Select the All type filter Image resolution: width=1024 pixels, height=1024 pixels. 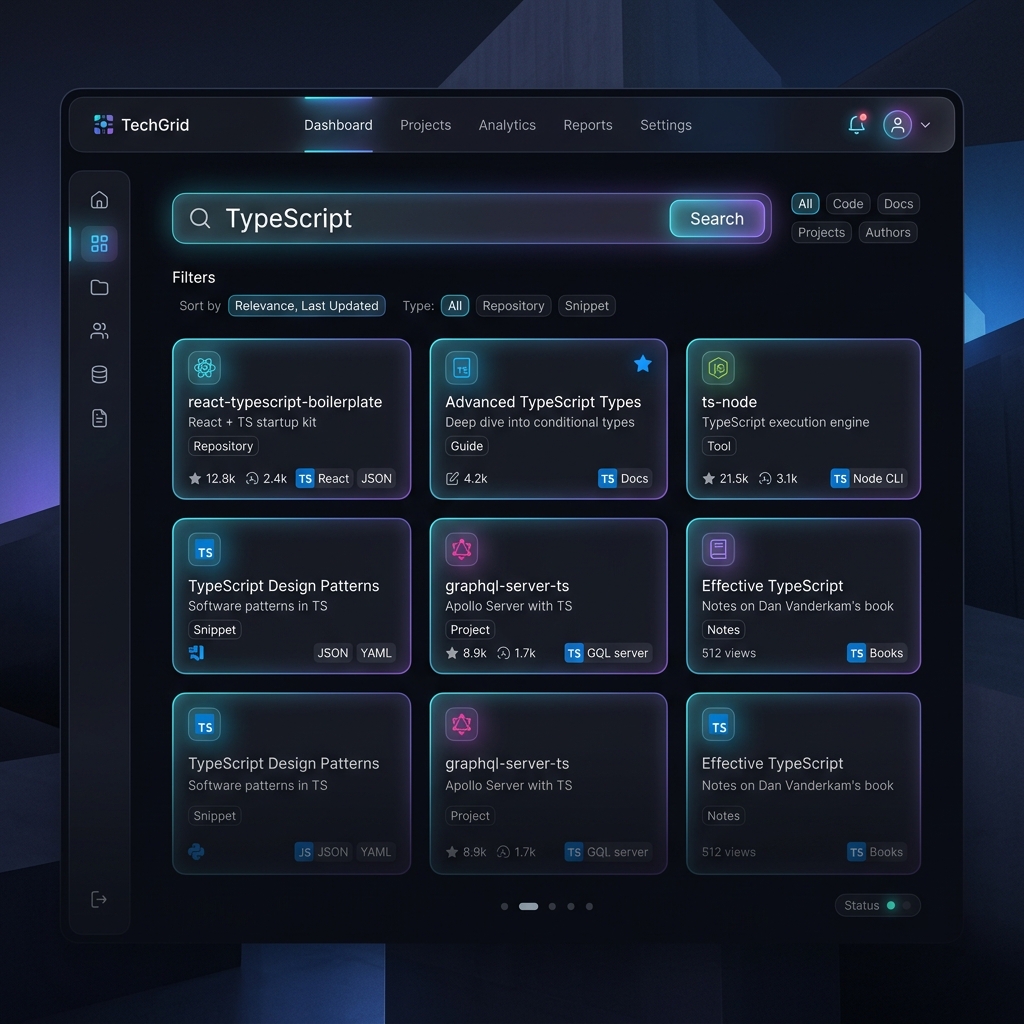coord(455,306)
